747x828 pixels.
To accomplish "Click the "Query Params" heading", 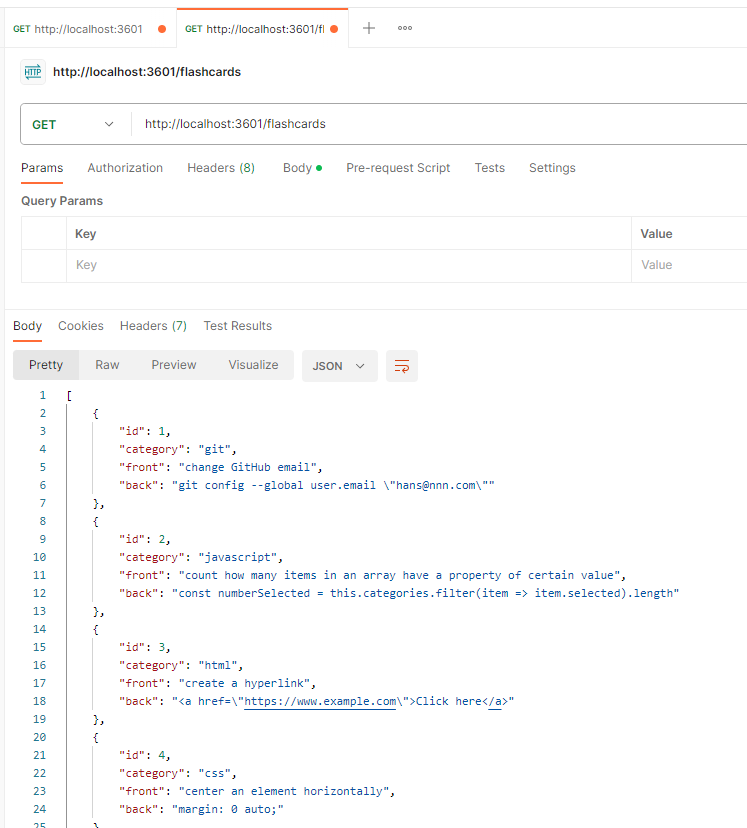I will coord(62,201).
